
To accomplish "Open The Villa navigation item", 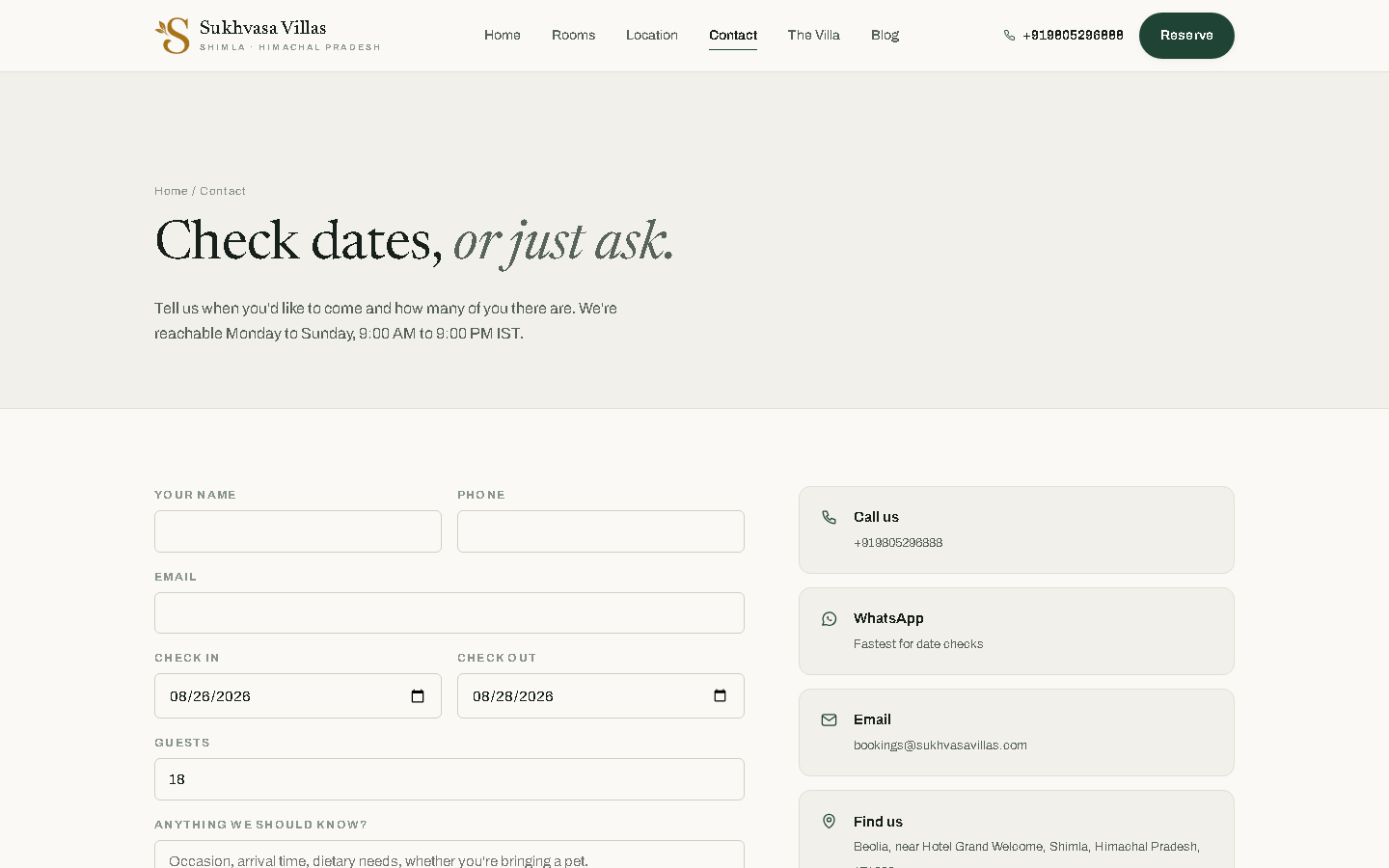I will coord(814,36).
